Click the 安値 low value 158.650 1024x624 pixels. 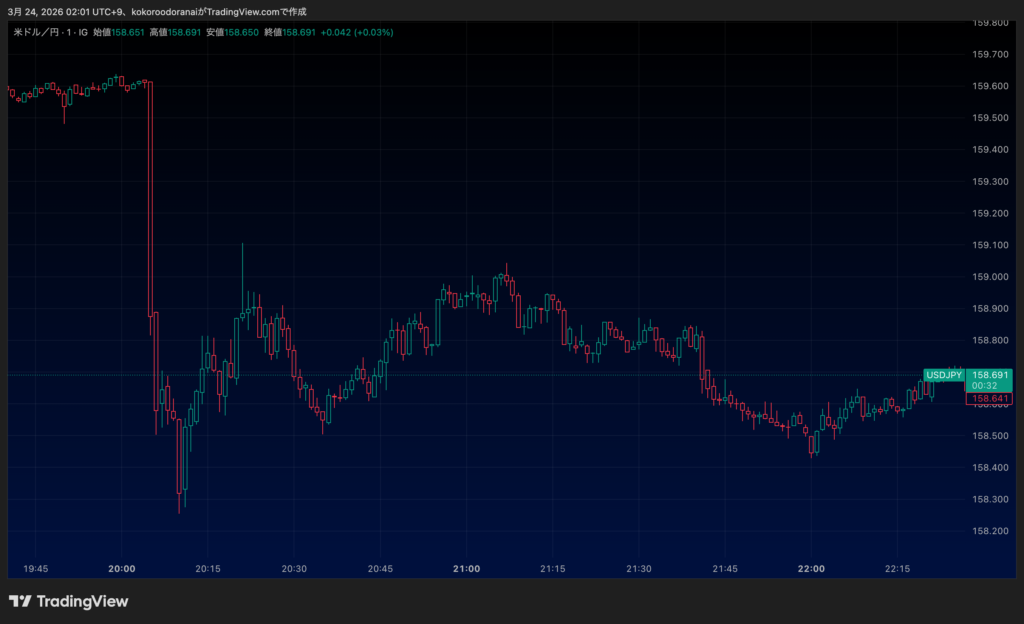(x=241, y=32)
